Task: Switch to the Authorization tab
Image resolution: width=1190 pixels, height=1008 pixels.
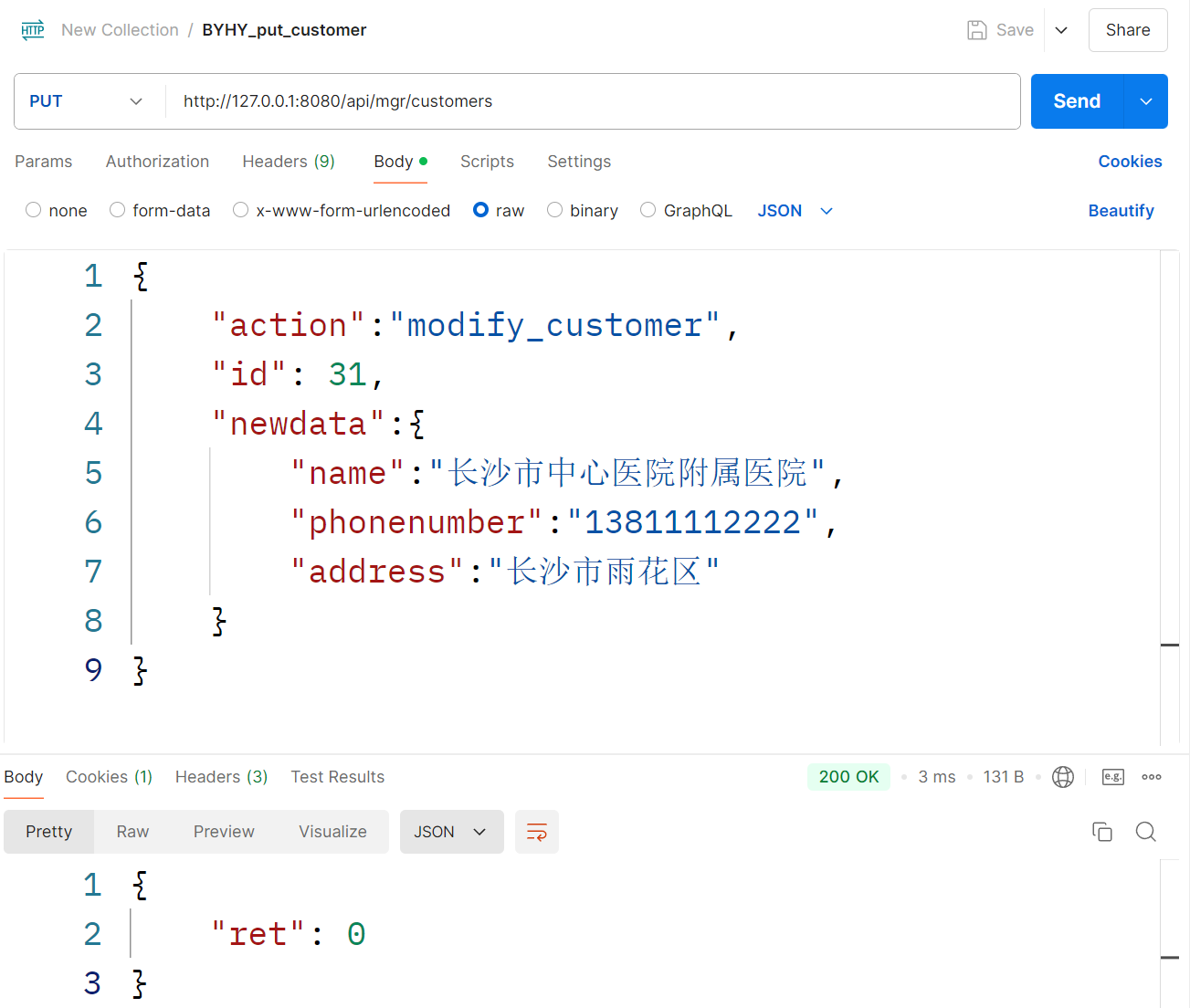Action: coord(157,162)
